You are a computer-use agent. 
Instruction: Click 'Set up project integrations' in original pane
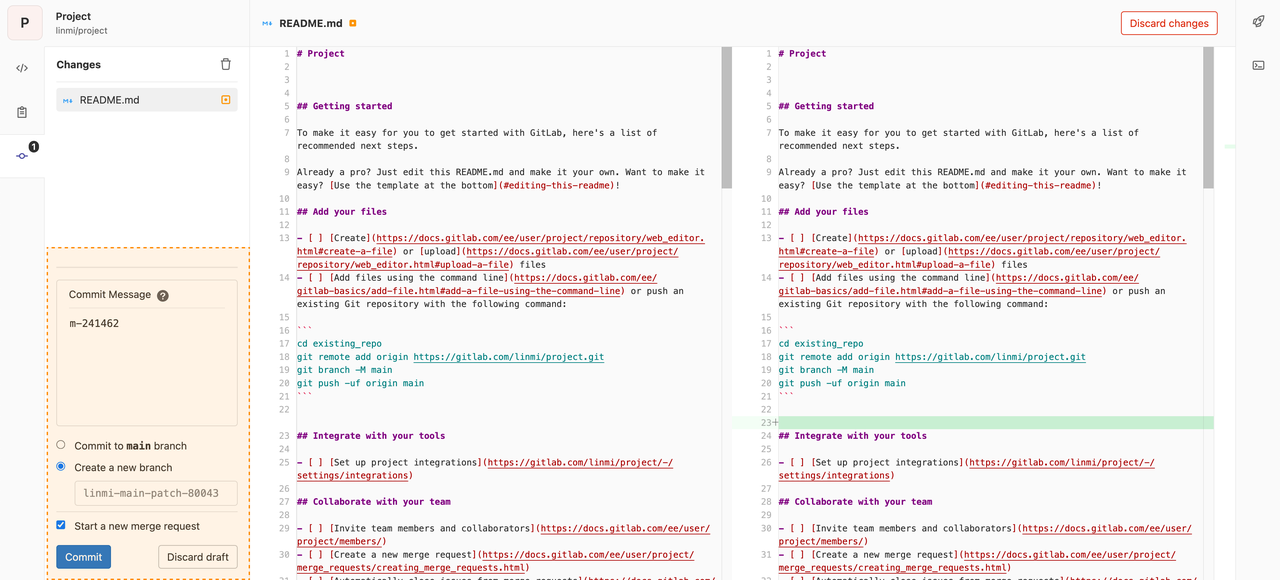point(405,463)
